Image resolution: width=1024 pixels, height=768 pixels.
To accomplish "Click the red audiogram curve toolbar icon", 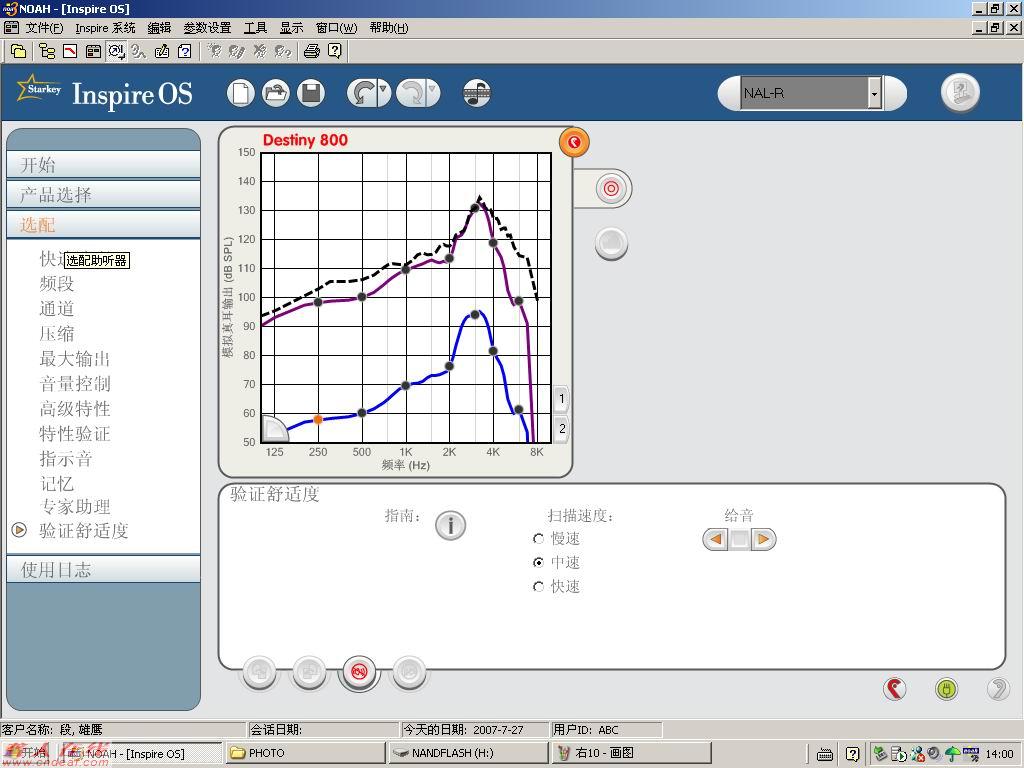I will 70,51.
